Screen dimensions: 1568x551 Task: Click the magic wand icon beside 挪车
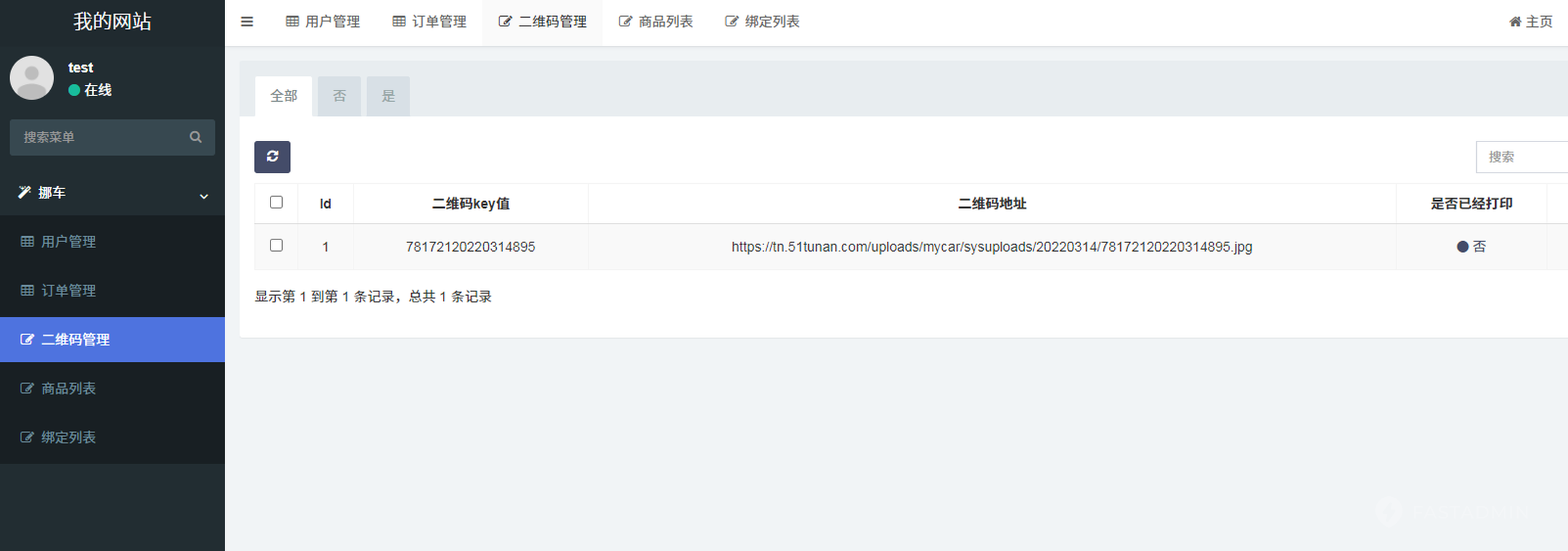[x=24, y=192]
